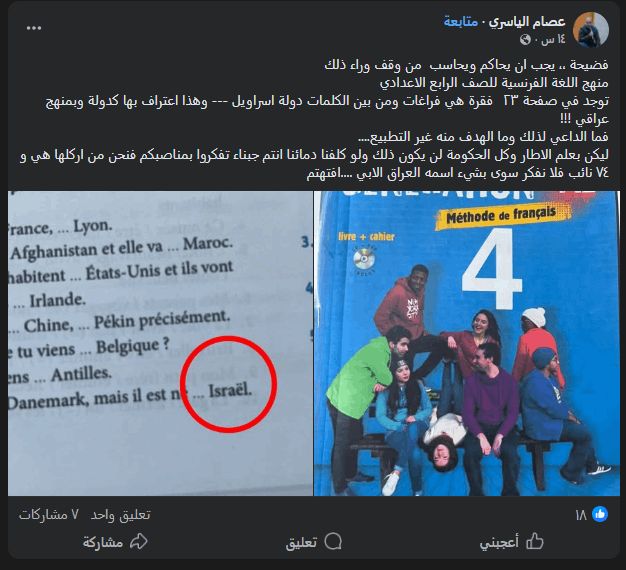Open the textbook page photo with Israël
Image resolution: width=626 pixels, height=570 pixels.
160,343
